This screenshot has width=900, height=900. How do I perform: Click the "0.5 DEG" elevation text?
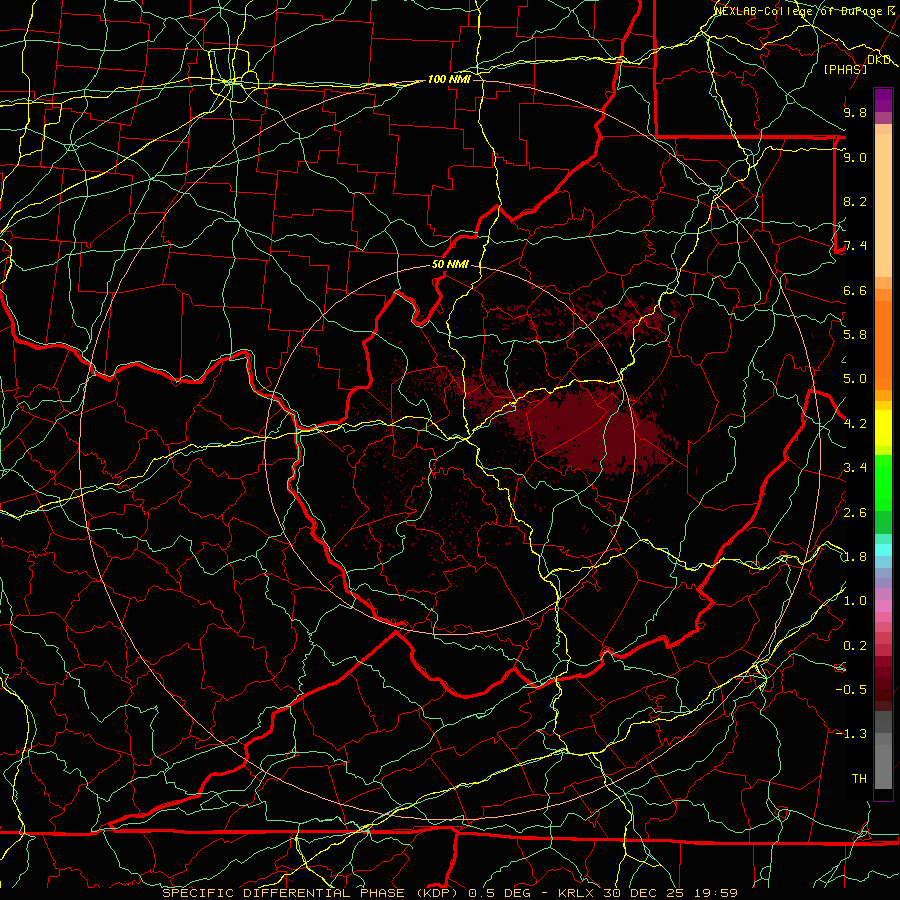[500, 893]
